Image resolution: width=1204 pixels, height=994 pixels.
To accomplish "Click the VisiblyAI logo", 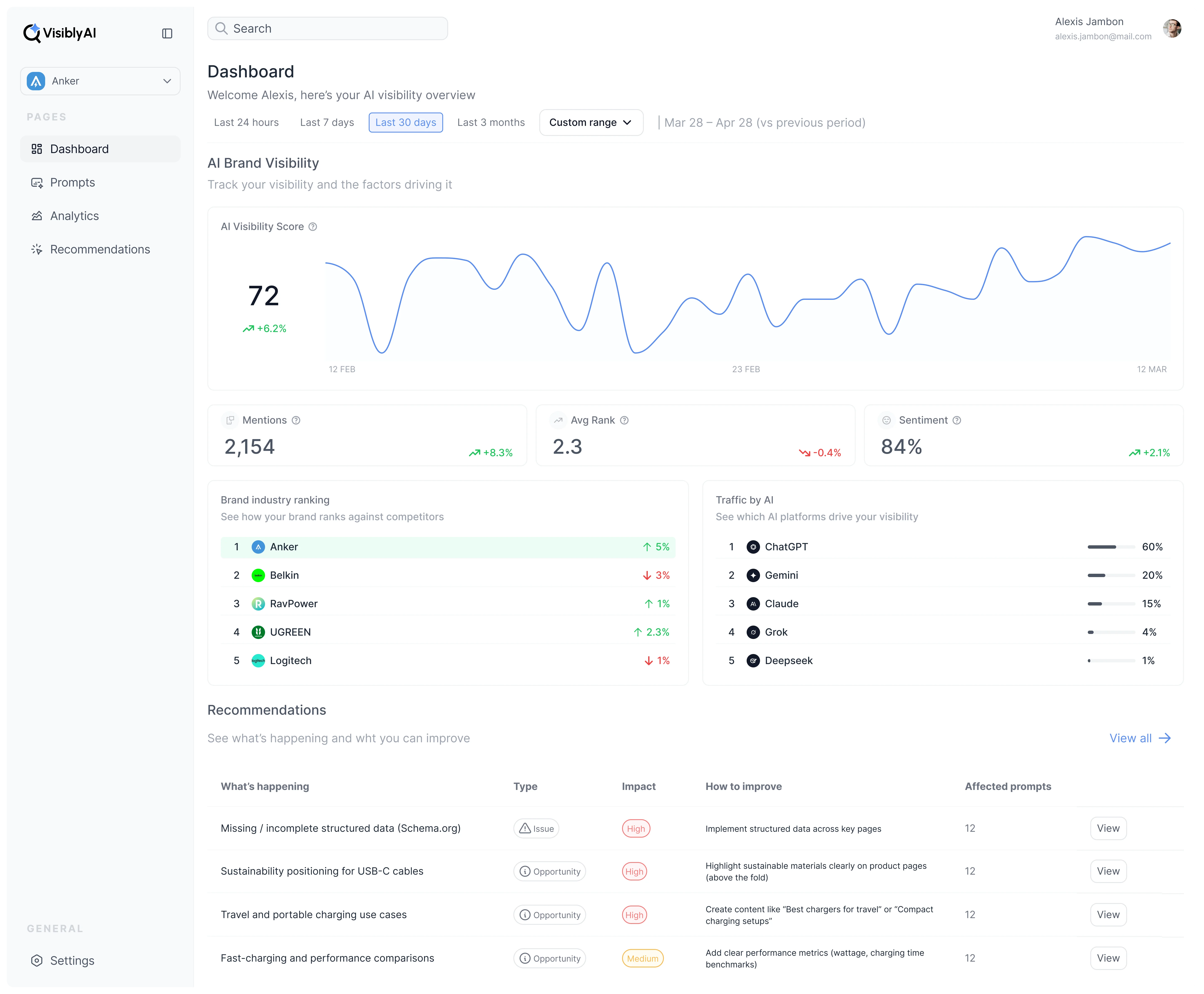I will 60,33.
